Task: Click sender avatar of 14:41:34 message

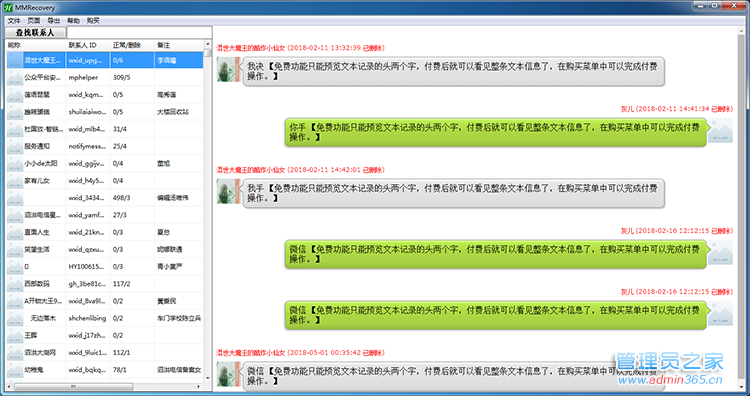Action: pos(720,131)
